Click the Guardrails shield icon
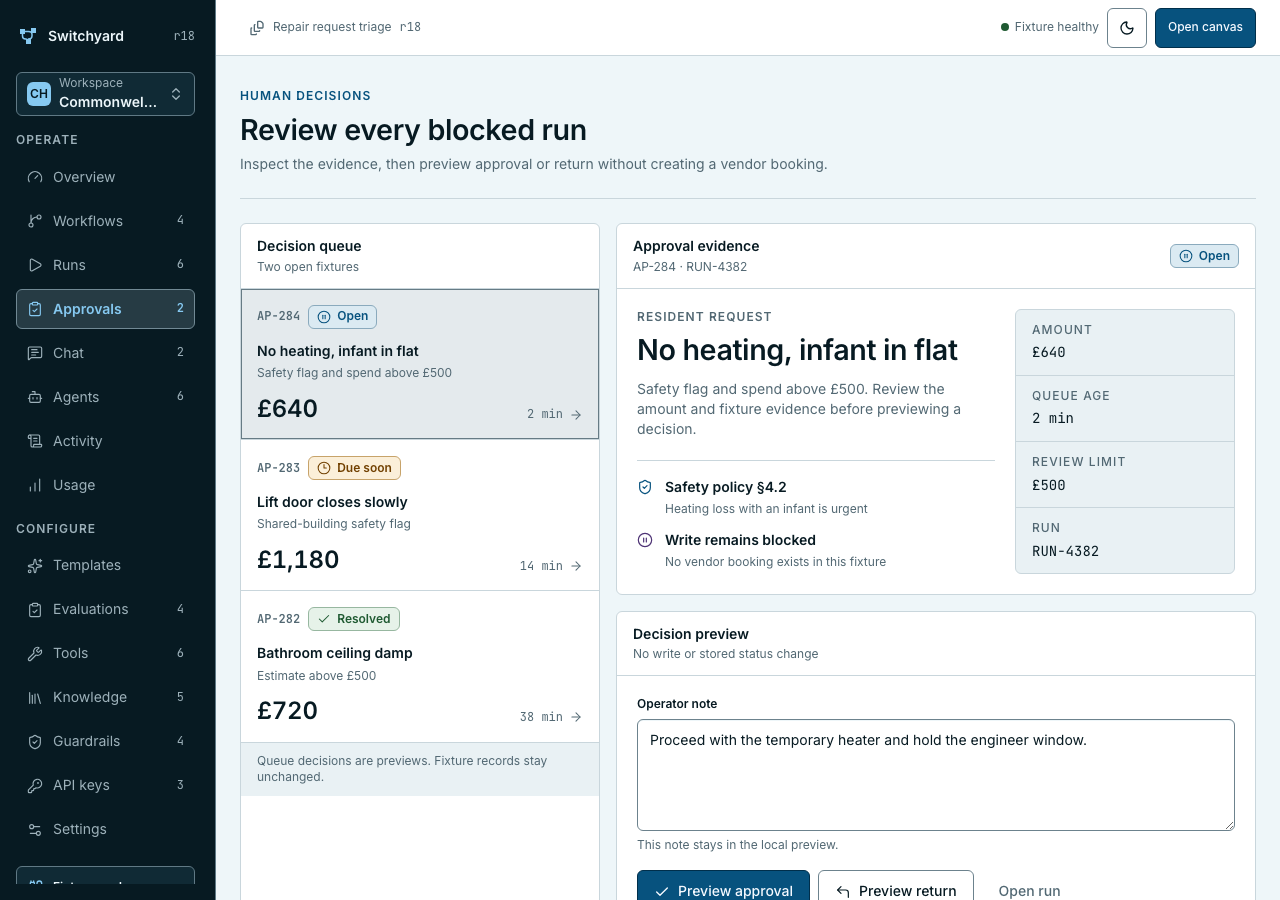Screen dimensions: 1280x900 point(35,741)
